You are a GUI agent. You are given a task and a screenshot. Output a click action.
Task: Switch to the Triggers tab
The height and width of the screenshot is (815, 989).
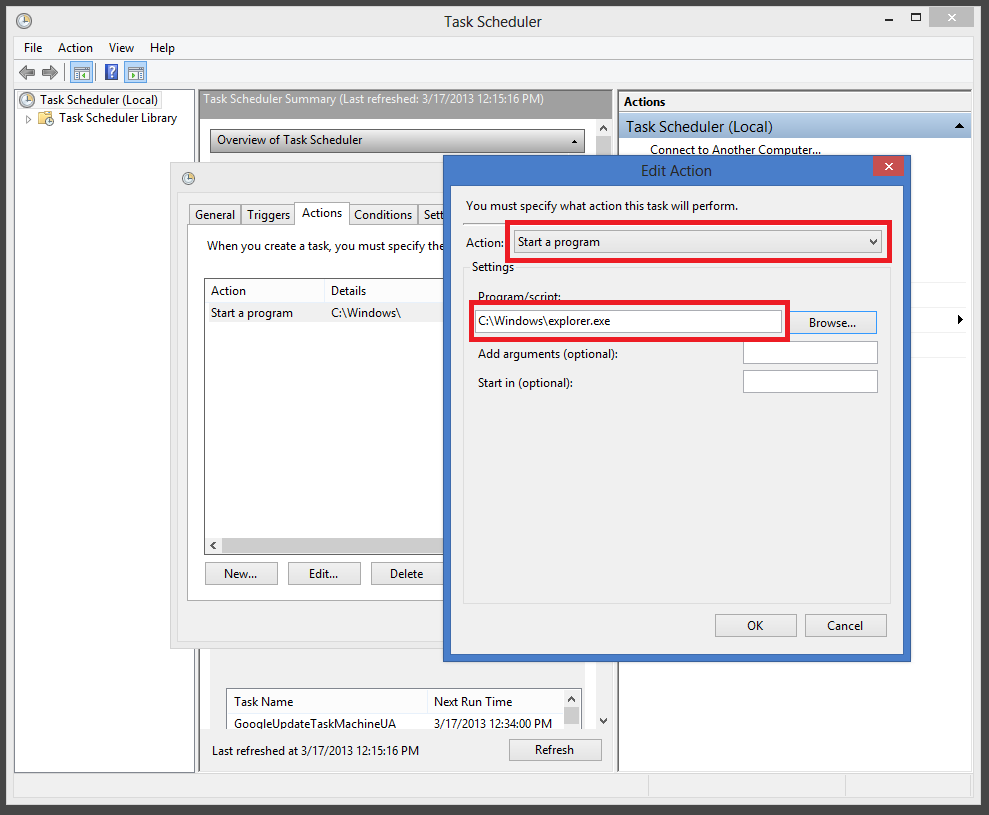point(267,214)
